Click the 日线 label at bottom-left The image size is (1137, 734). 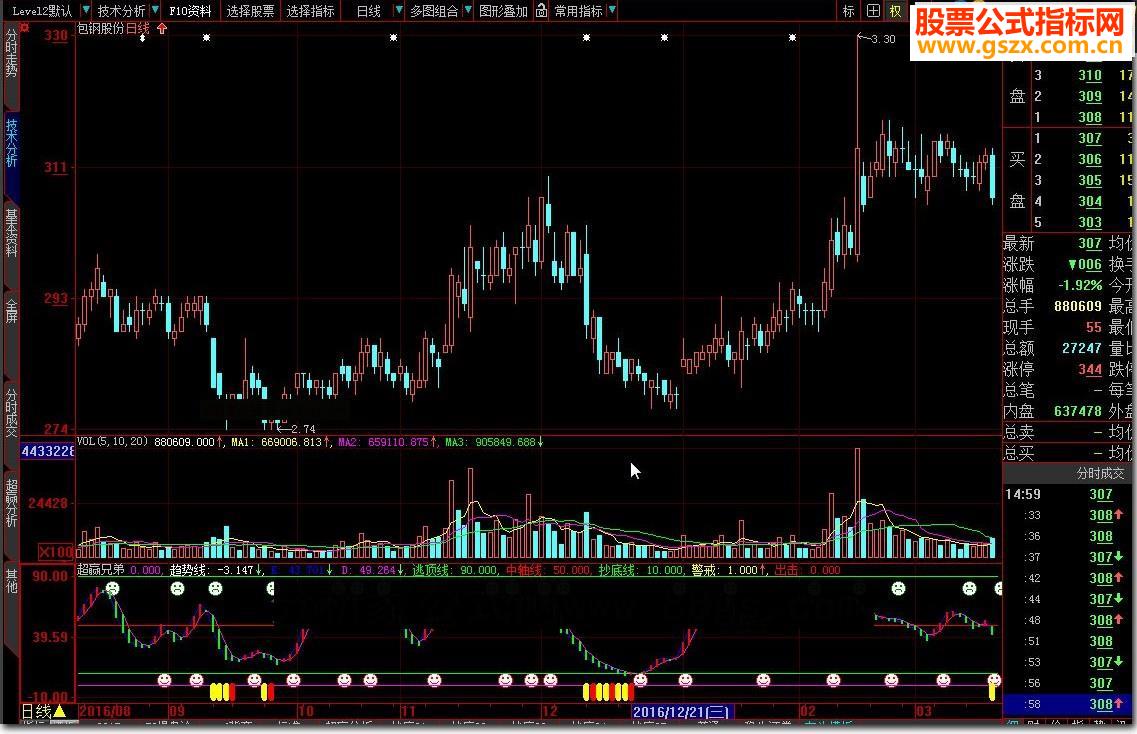pyautogui.click(x=36, y=711)
